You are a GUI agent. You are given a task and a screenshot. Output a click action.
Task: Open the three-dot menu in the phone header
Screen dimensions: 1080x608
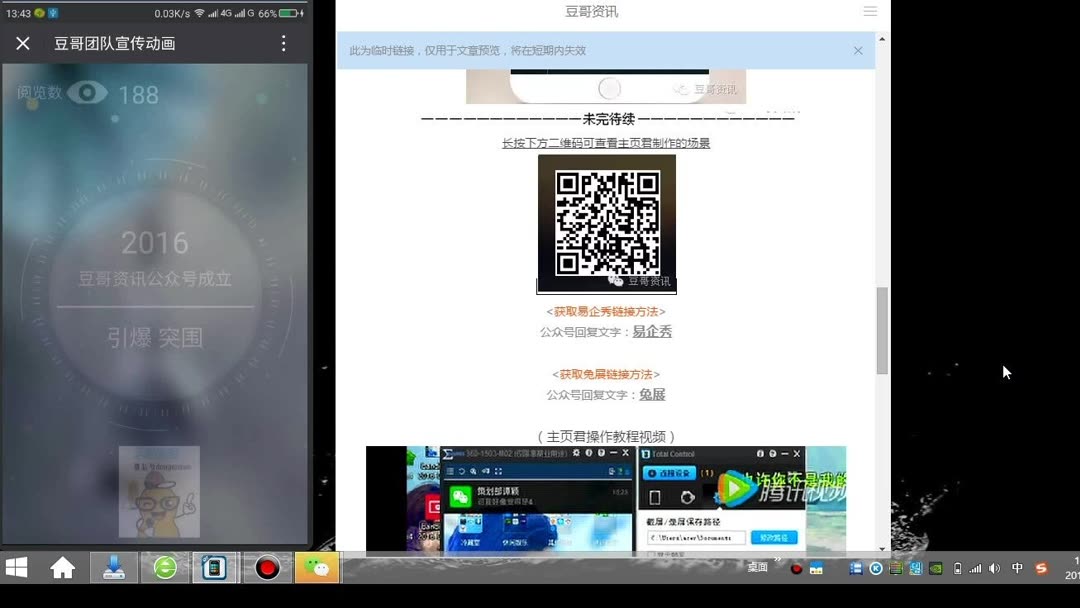(285, 43)
